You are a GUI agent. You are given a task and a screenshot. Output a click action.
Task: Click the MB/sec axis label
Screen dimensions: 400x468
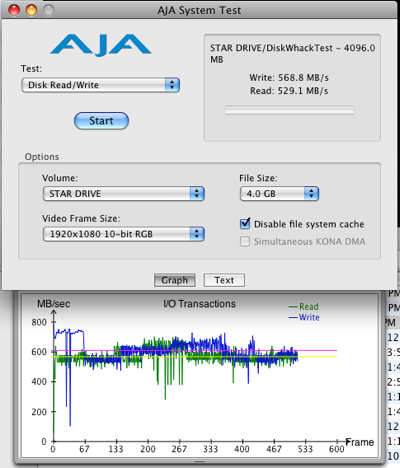(54, 304)
